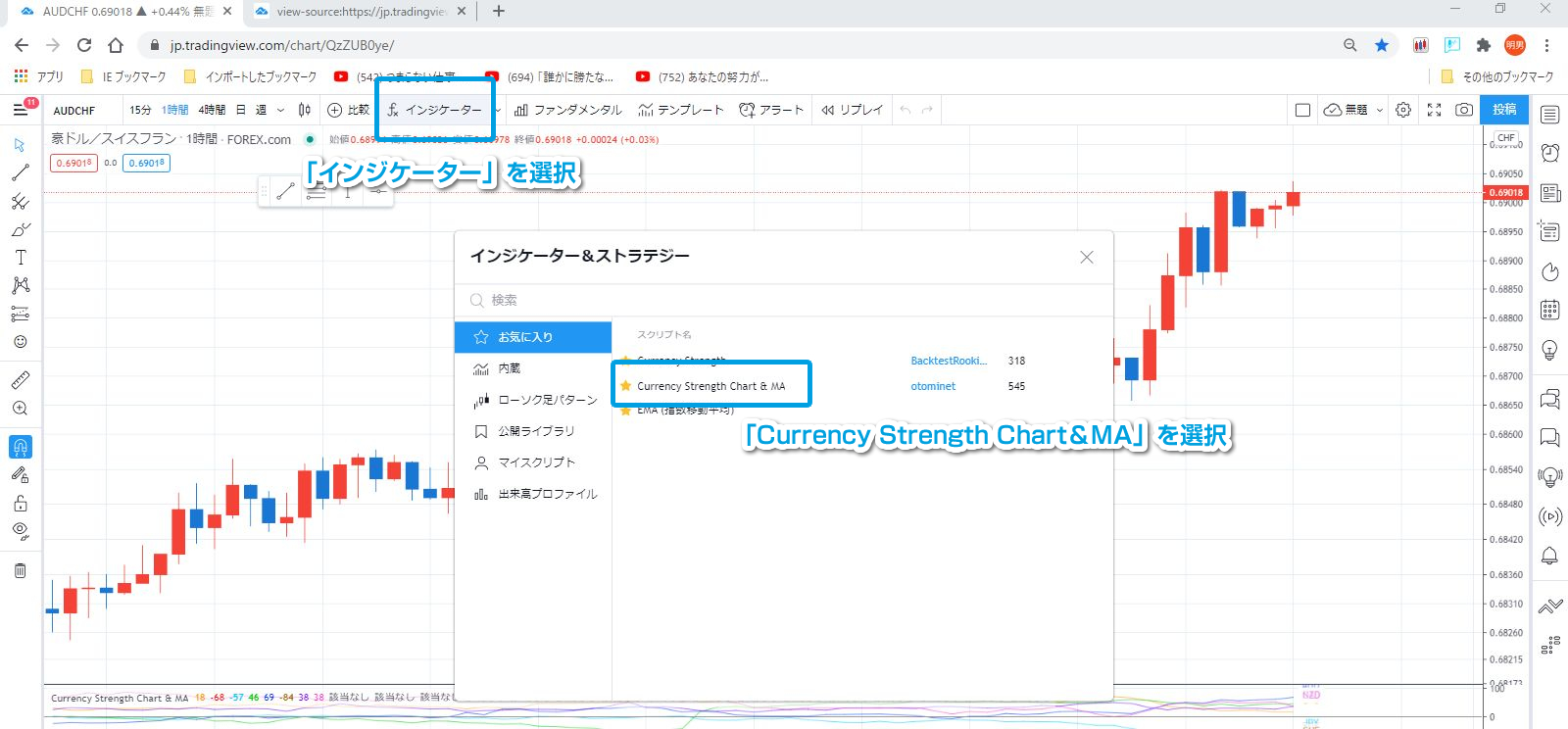Click the undo arrow in top toolbar

click(906, 110)
